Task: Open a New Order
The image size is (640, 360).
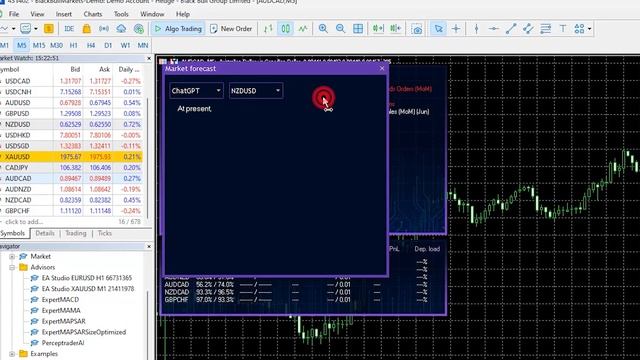Action: point(231,29)
